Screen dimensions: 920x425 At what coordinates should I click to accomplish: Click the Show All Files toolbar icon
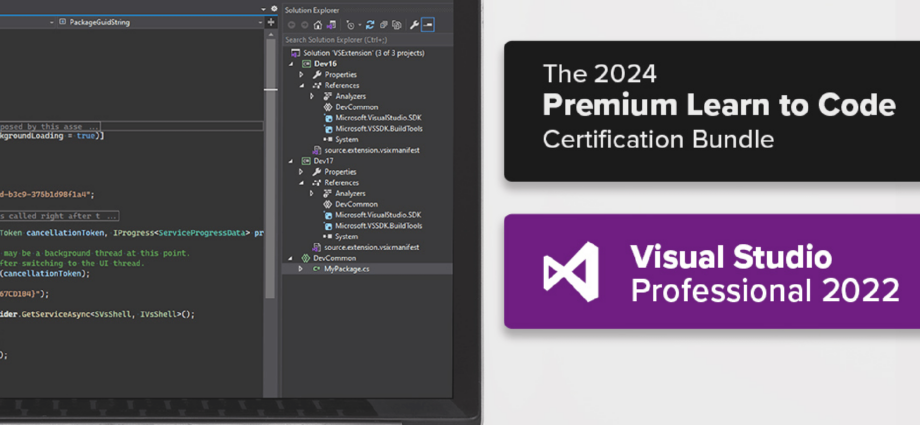[x=397, y=24]
